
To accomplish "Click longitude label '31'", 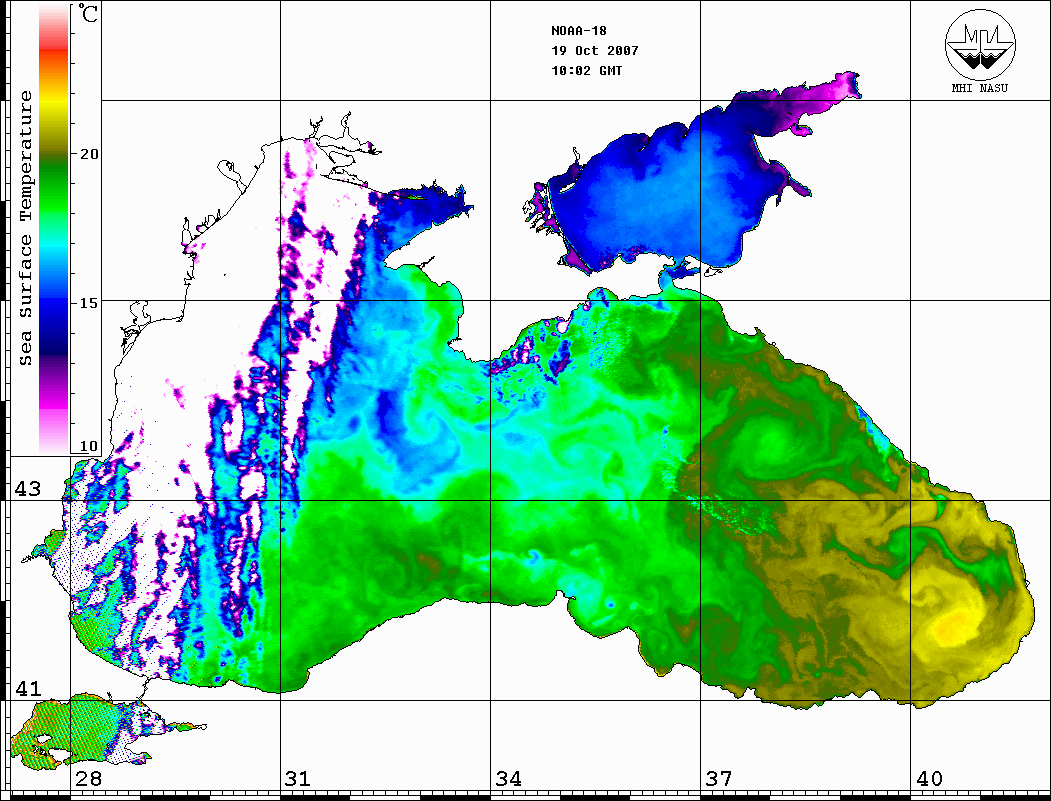I will point(298,778).
